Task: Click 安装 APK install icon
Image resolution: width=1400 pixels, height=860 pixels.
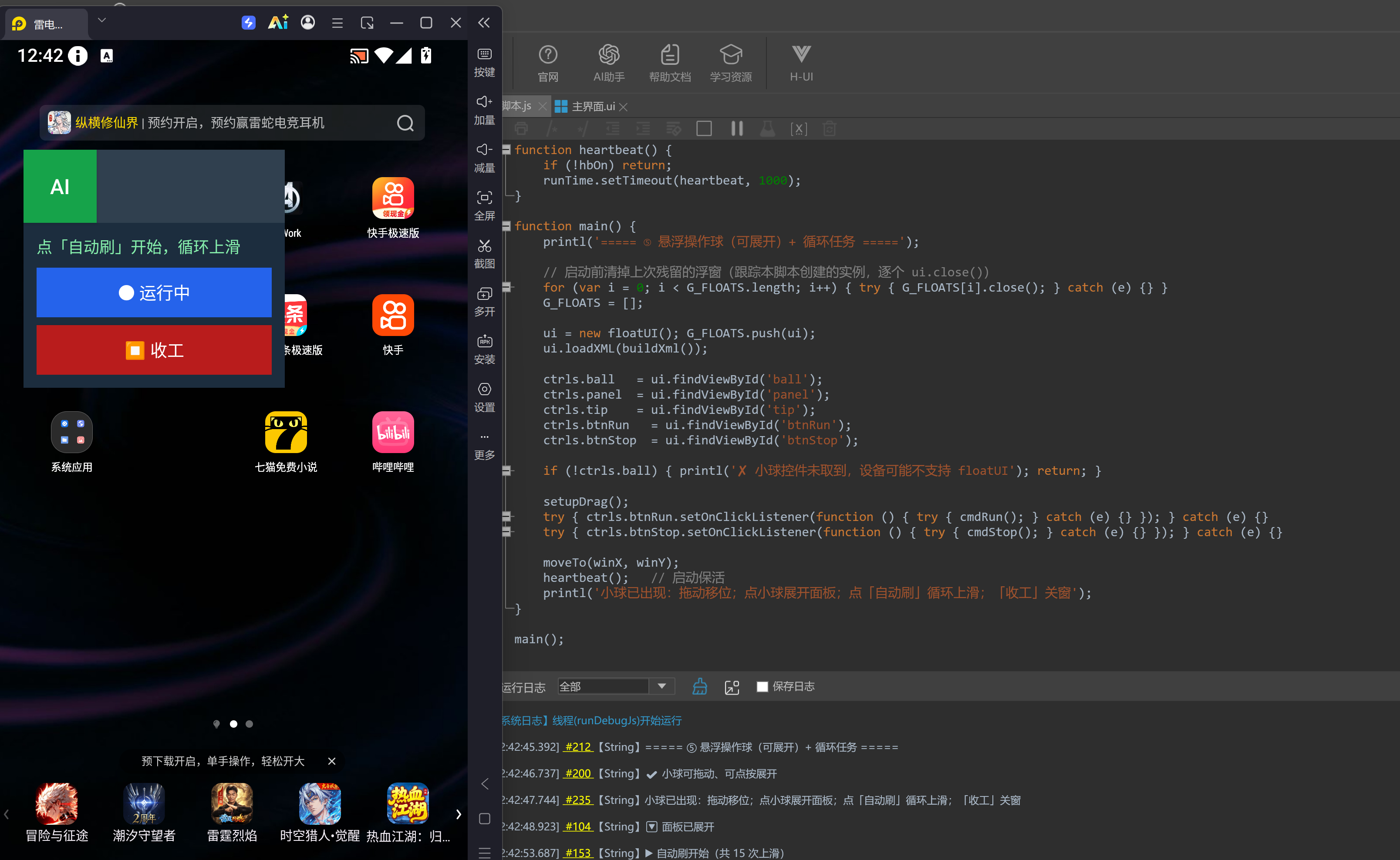Action: (484, 349)
